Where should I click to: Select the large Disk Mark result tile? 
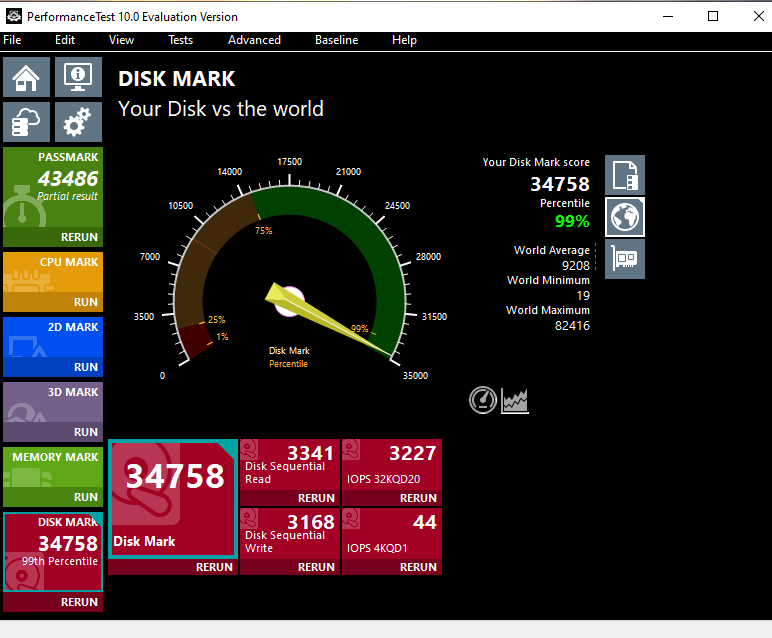coord(173,499)
